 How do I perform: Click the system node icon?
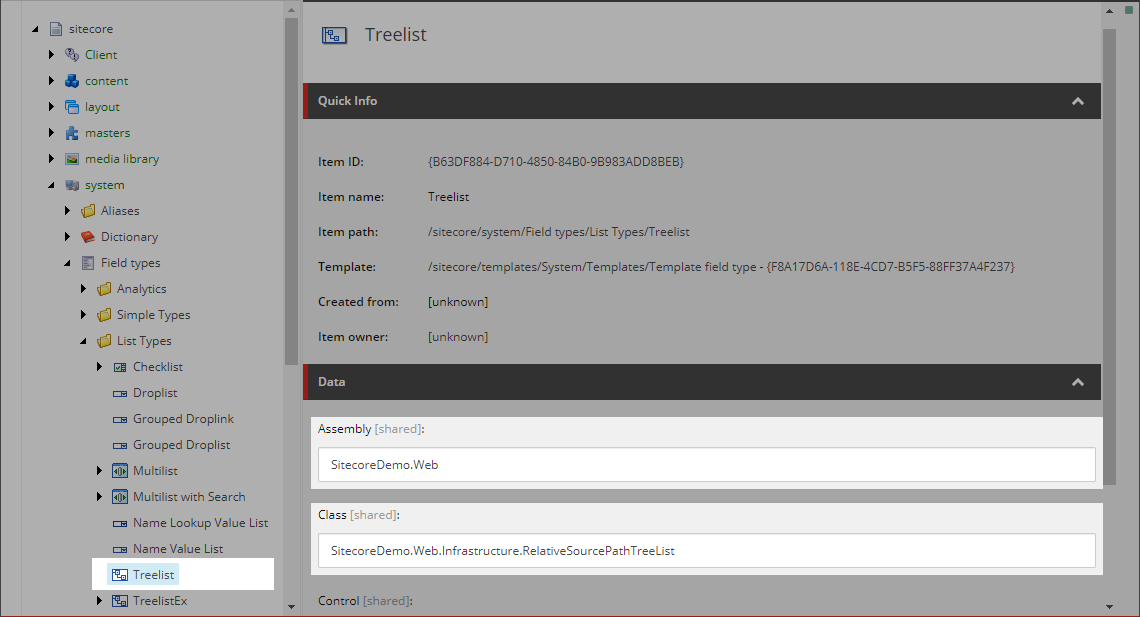[72, 185]
